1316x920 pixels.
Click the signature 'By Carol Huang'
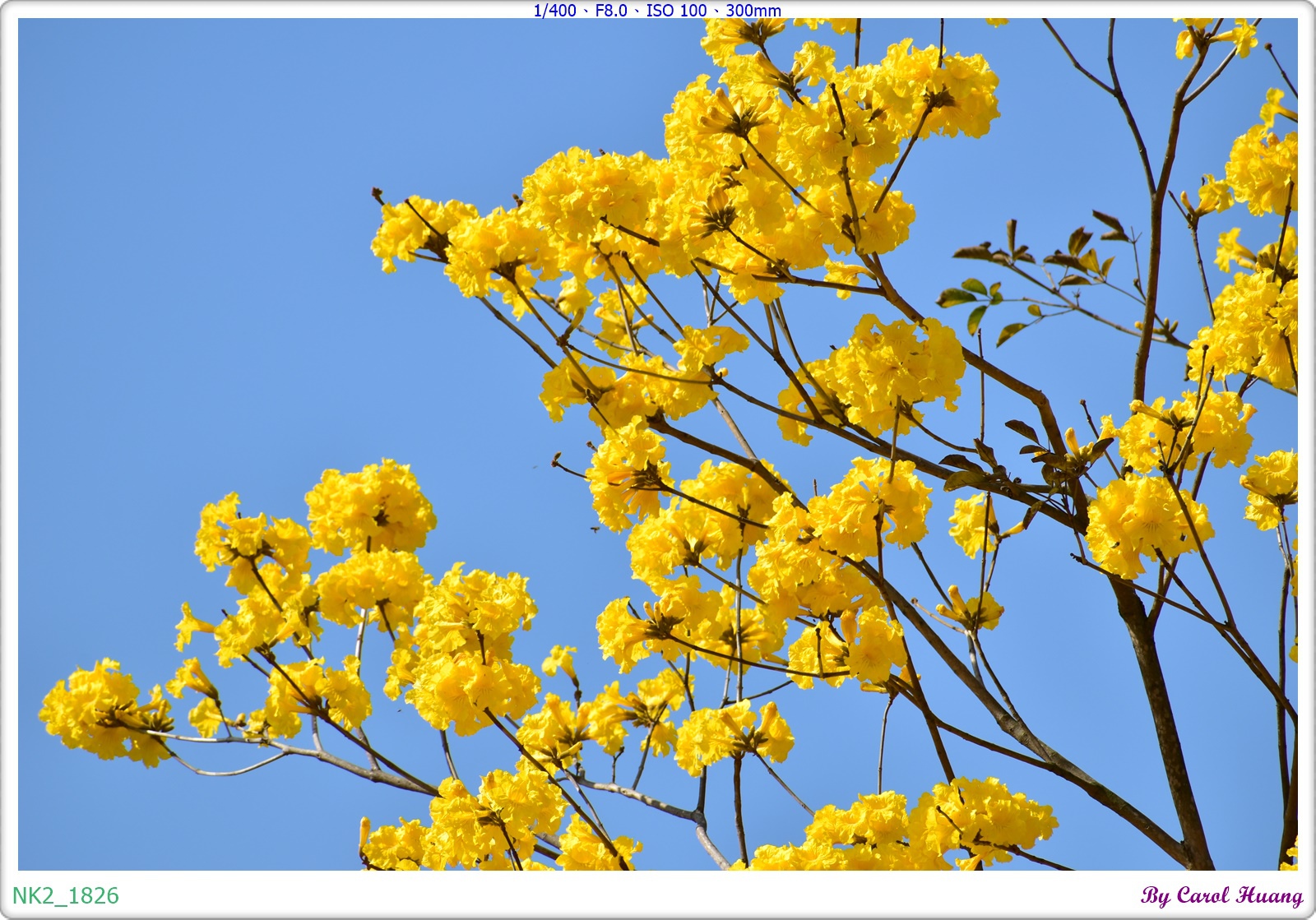1221,895
